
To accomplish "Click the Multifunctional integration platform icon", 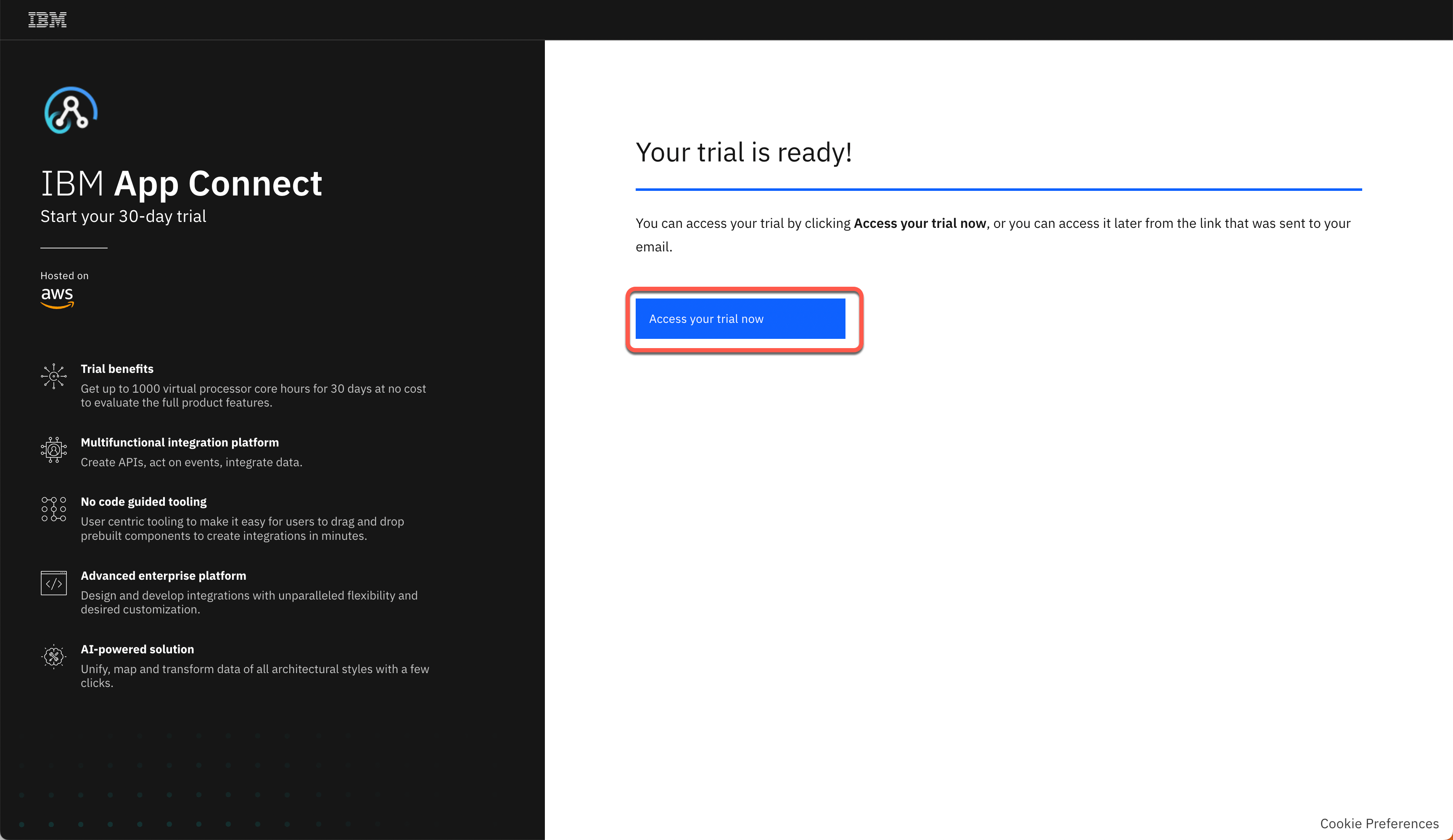I will click(x=54, y=450).
